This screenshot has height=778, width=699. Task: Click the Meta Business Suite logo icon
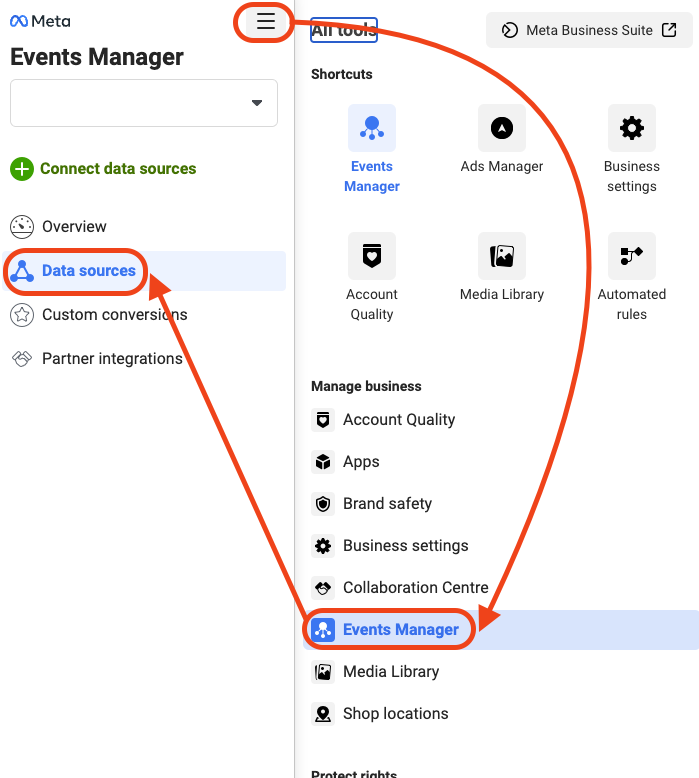point(509,30)
